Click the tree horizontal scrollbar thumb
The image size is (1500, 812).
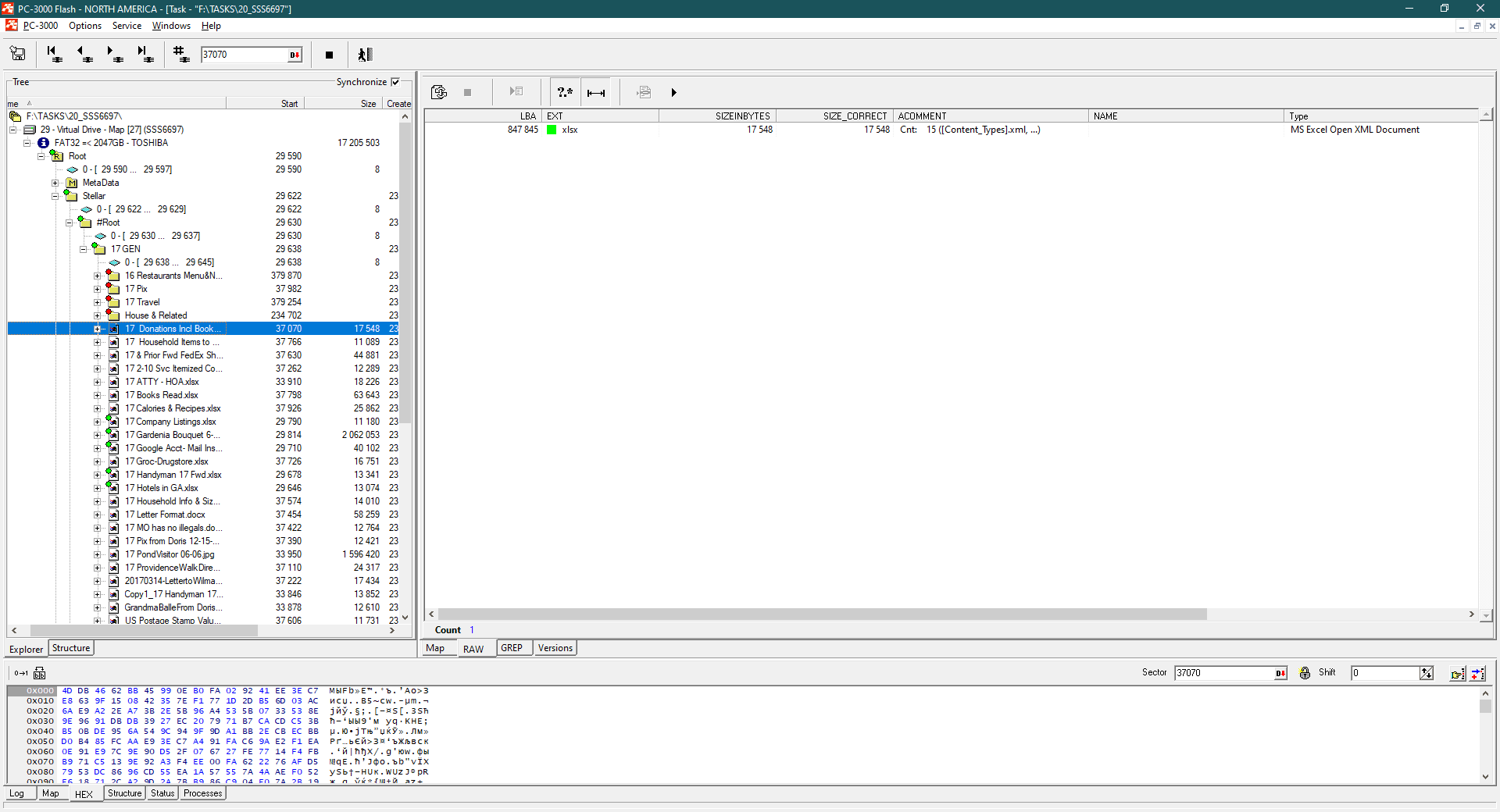tap(144, 630)
